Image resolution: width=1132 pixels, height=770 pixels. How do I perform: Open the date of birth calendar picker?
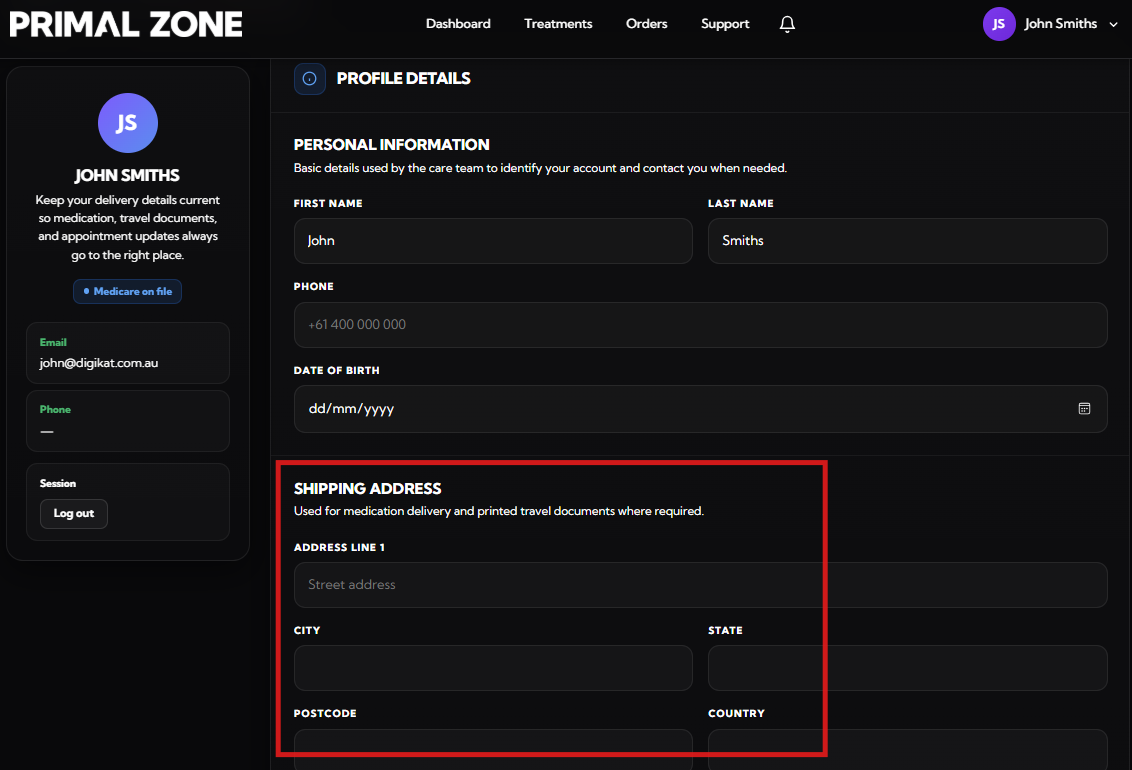(x=1084, y=409)
